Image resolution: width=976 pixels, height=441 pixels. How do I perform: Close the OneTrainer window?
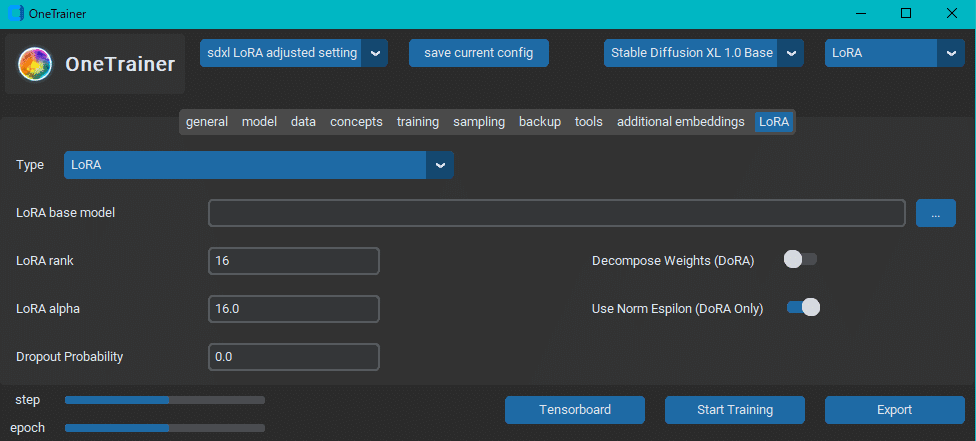(x=952, y=14)
